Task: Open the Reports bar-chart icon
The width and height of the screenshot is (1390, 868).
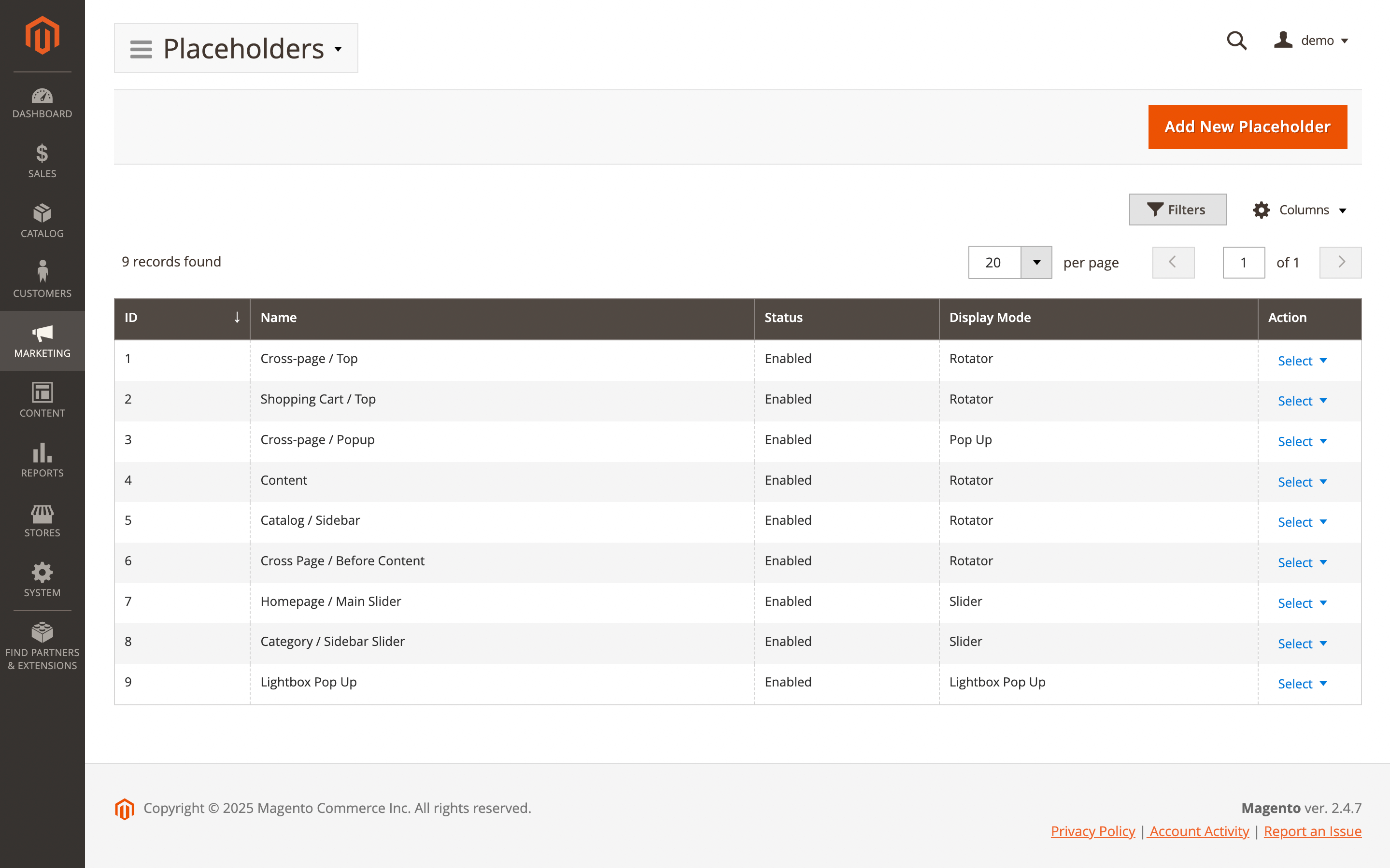Action: click(x=42, y=453)
